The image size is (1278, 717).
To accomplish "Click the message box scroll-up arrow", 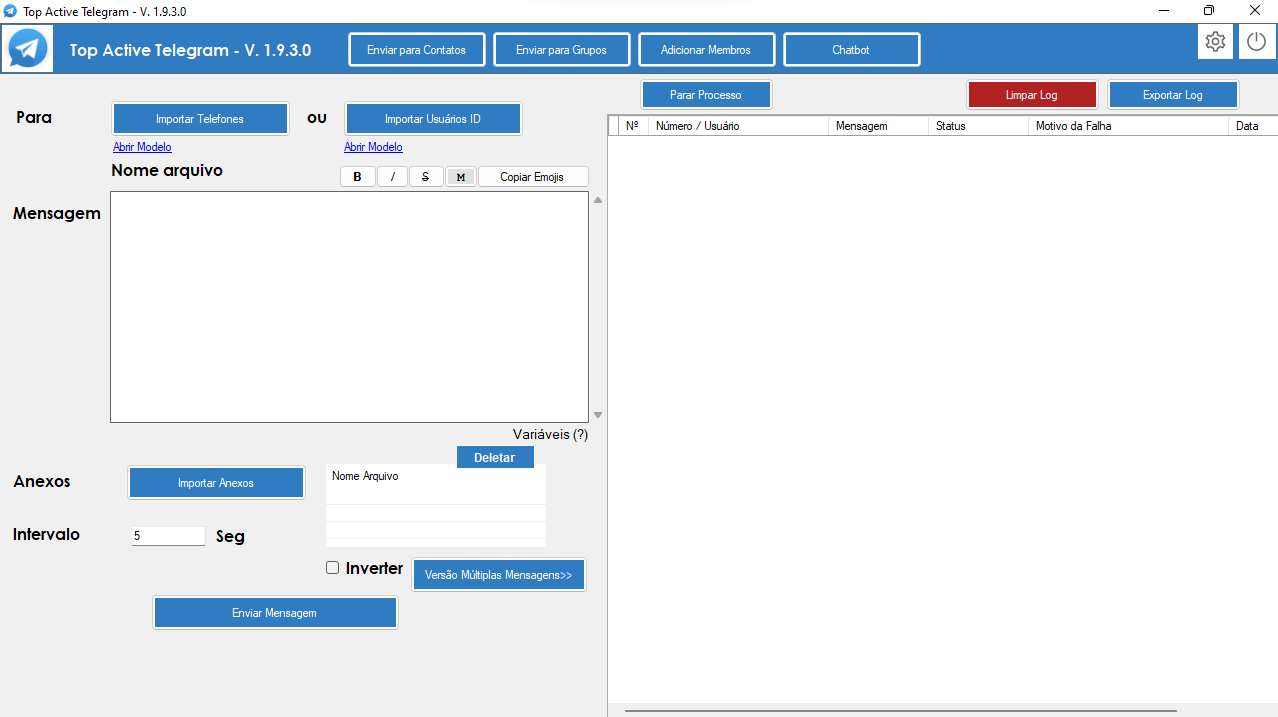I will [x=598, y=200].
